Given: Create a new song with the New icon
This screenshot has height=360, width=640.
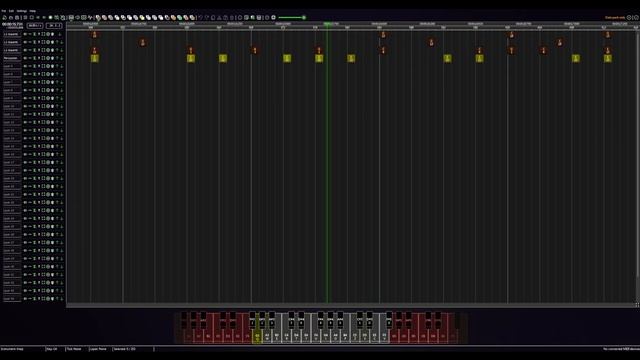Looking at the screenshot, I should pyautogui.click(x=4, y=18).
